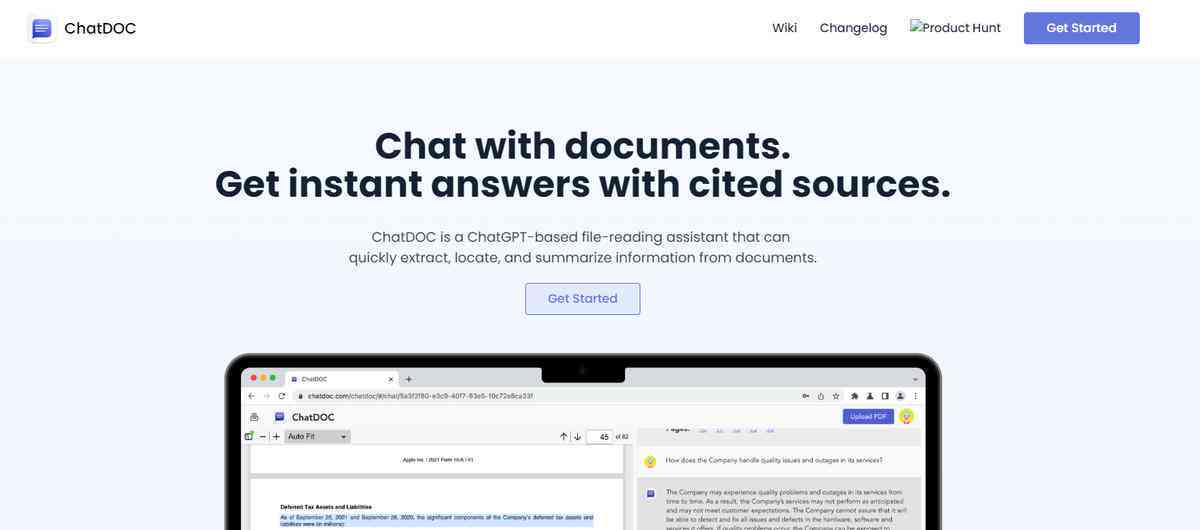1200x530 pixels.
Task: Click the solid Get Started header button
Action: click(1081, 28)
